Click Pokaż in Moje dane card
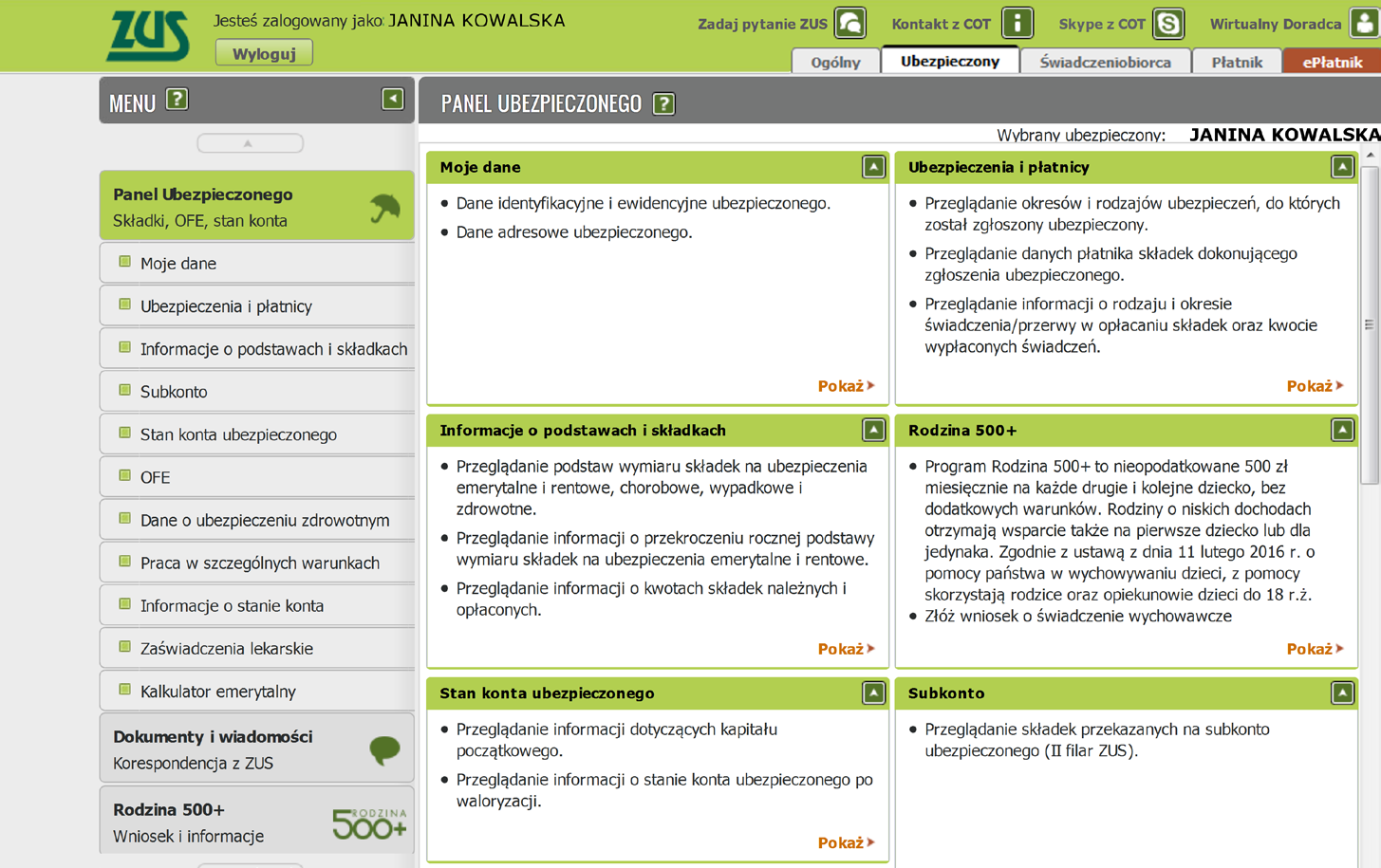The height and width of the screenshot is (868, 1381). click(846, 386)
